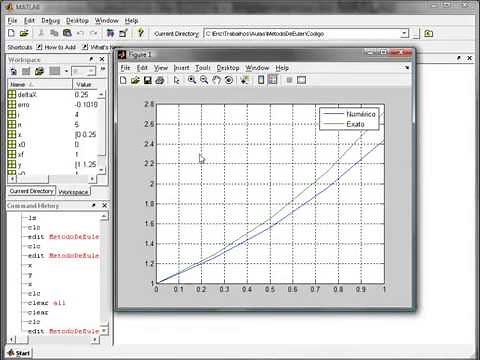The height and width of the screenshot is (360, 480).
Task: Expand more Workspace toolbar options chevron
Action: [103, 69]
